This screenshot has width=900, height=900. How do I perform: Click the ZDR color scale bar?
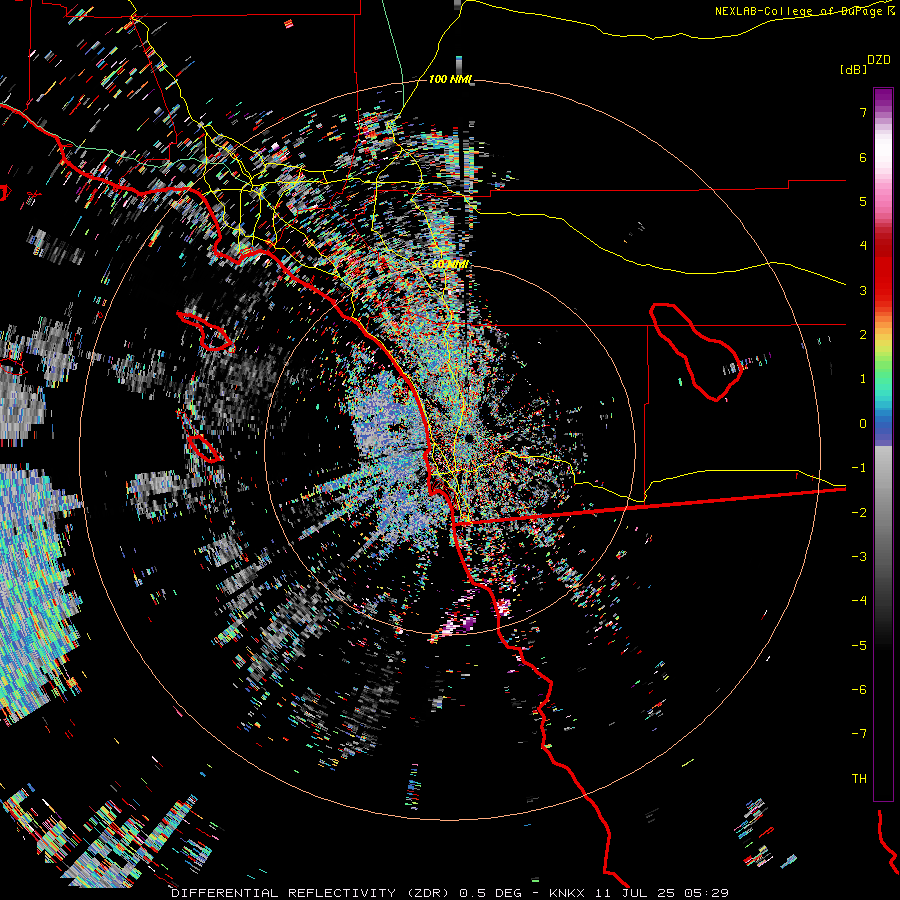tap(883, 444)
